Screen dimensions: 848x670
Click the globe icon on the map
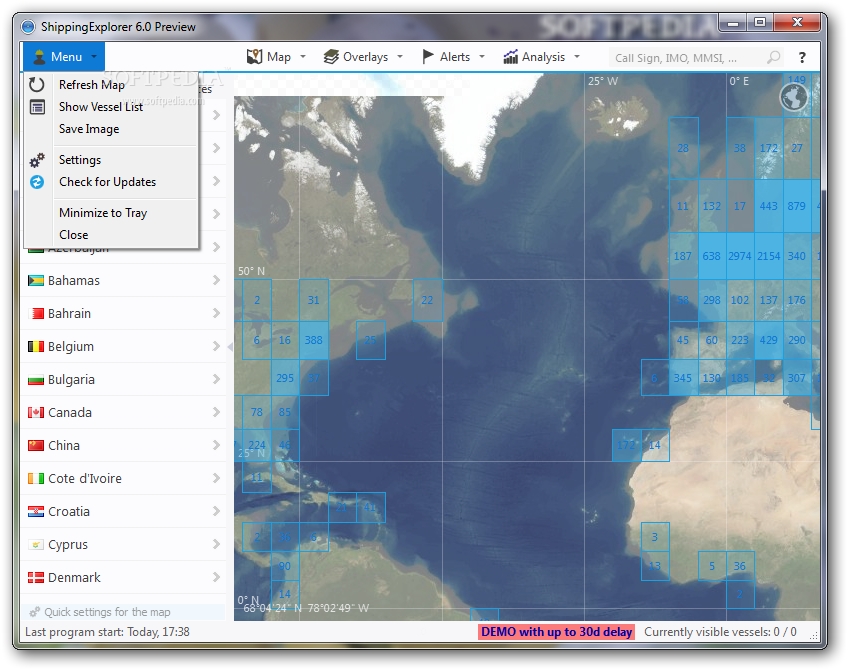(x=793, y=98)
